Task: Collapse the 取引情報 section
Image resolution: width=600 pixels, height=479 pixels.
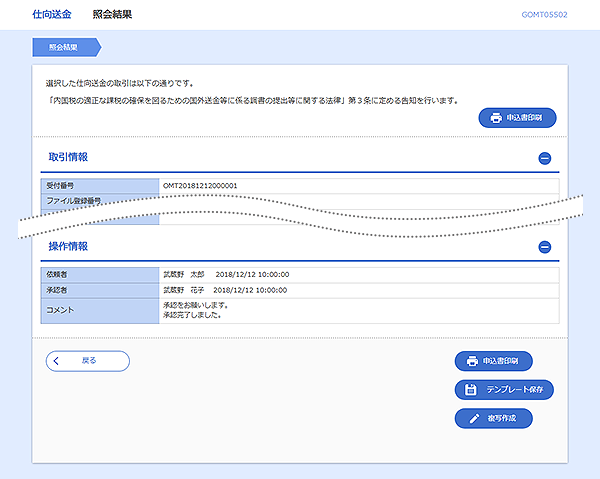Action: click(x=544, y=158)
